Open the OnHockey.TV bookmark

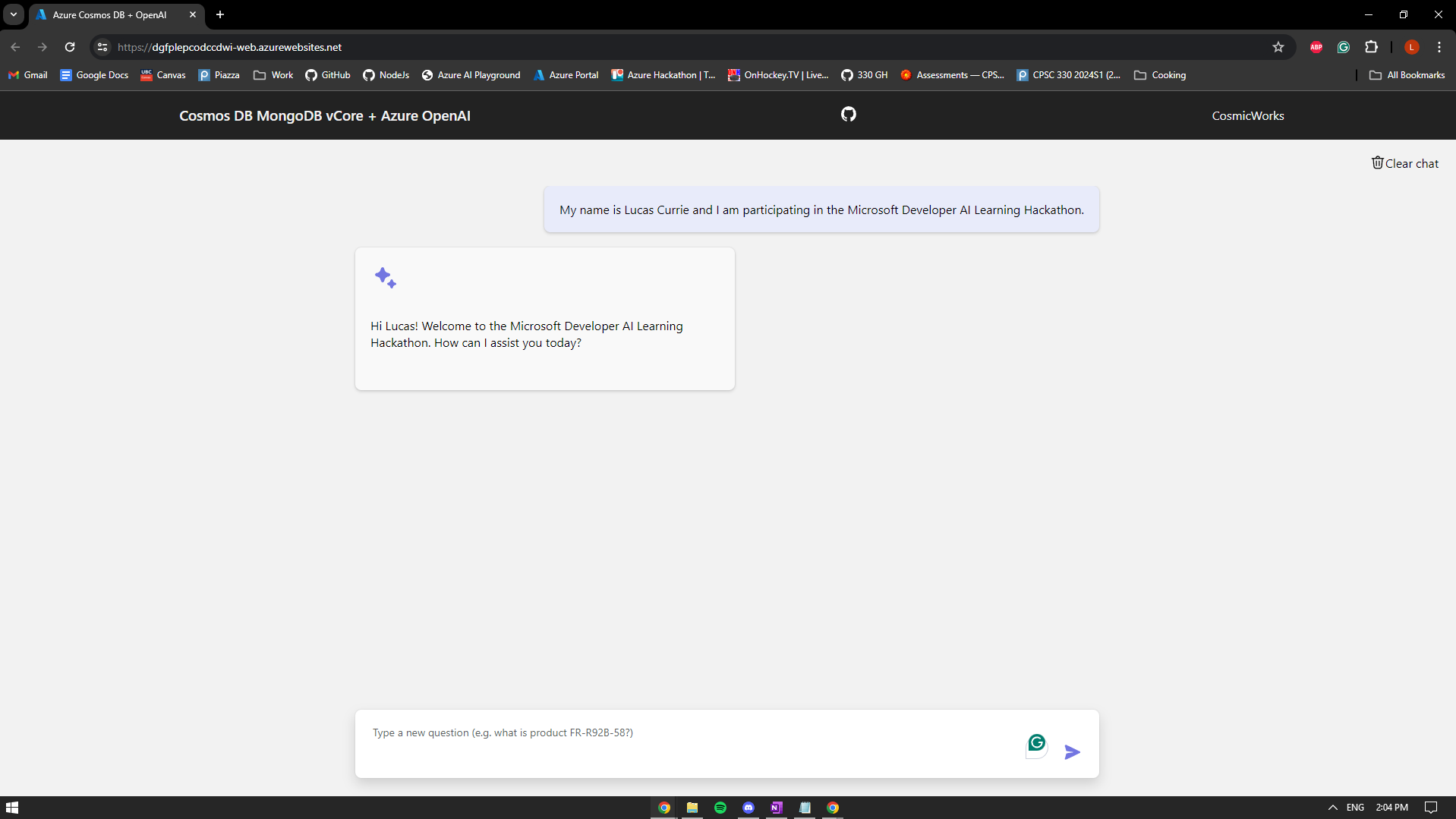coord(778,75)
